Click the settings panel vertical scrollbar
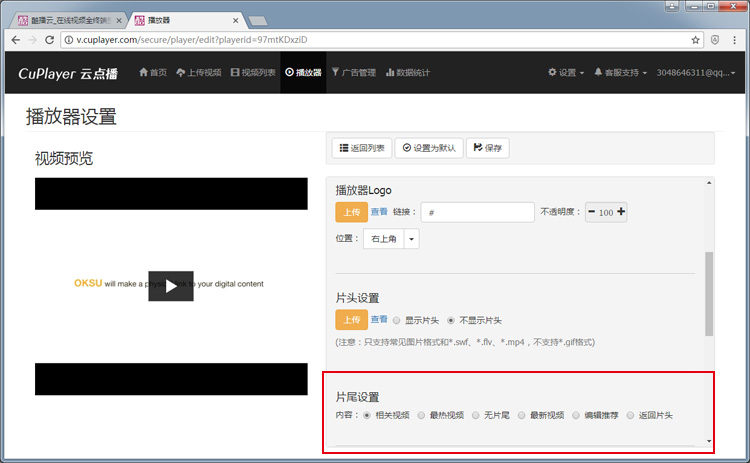The image size is (750, 463). pos(709,295)
